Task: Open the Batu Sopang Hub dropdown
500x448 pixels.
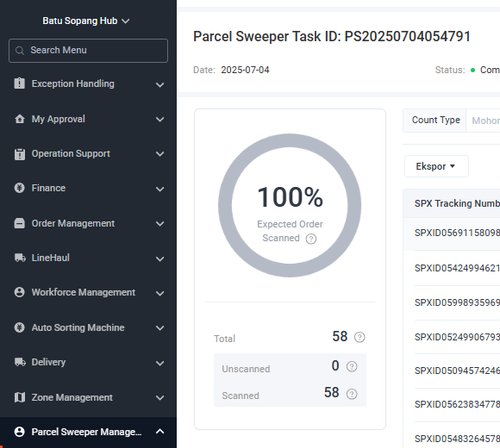Action: [x=86, y=21]
